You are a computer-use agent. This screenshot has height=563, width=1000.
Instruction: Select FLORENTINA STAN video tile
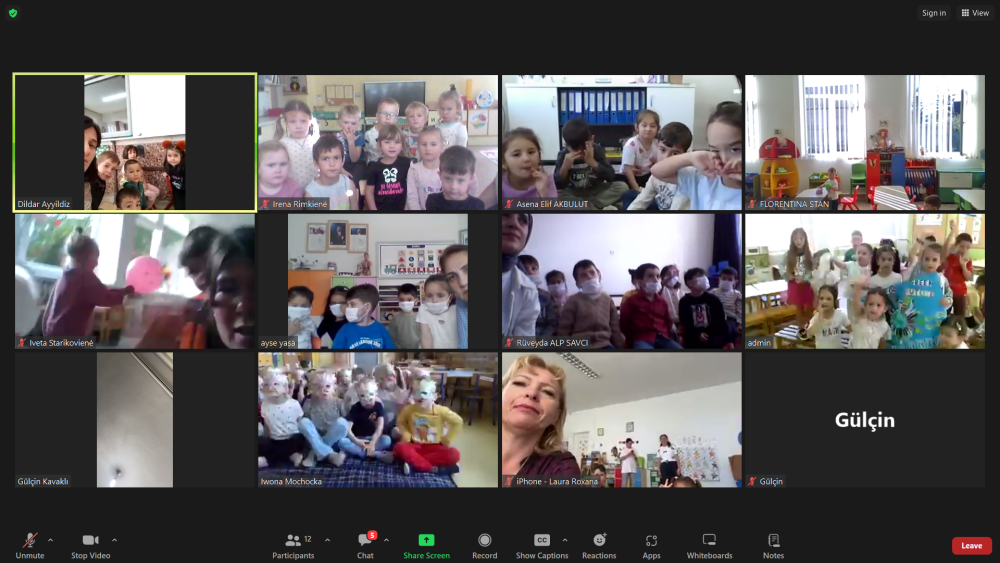point(865,142)
